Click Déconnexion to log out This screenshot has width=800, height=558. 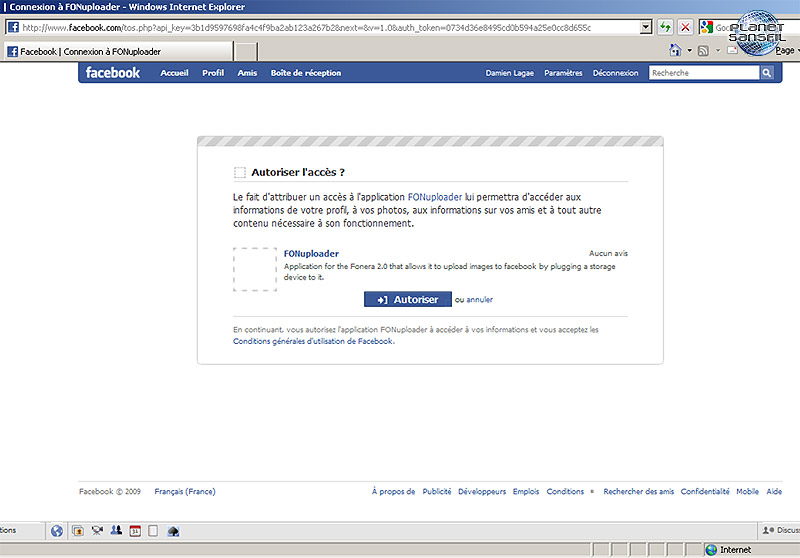[615, 73]
